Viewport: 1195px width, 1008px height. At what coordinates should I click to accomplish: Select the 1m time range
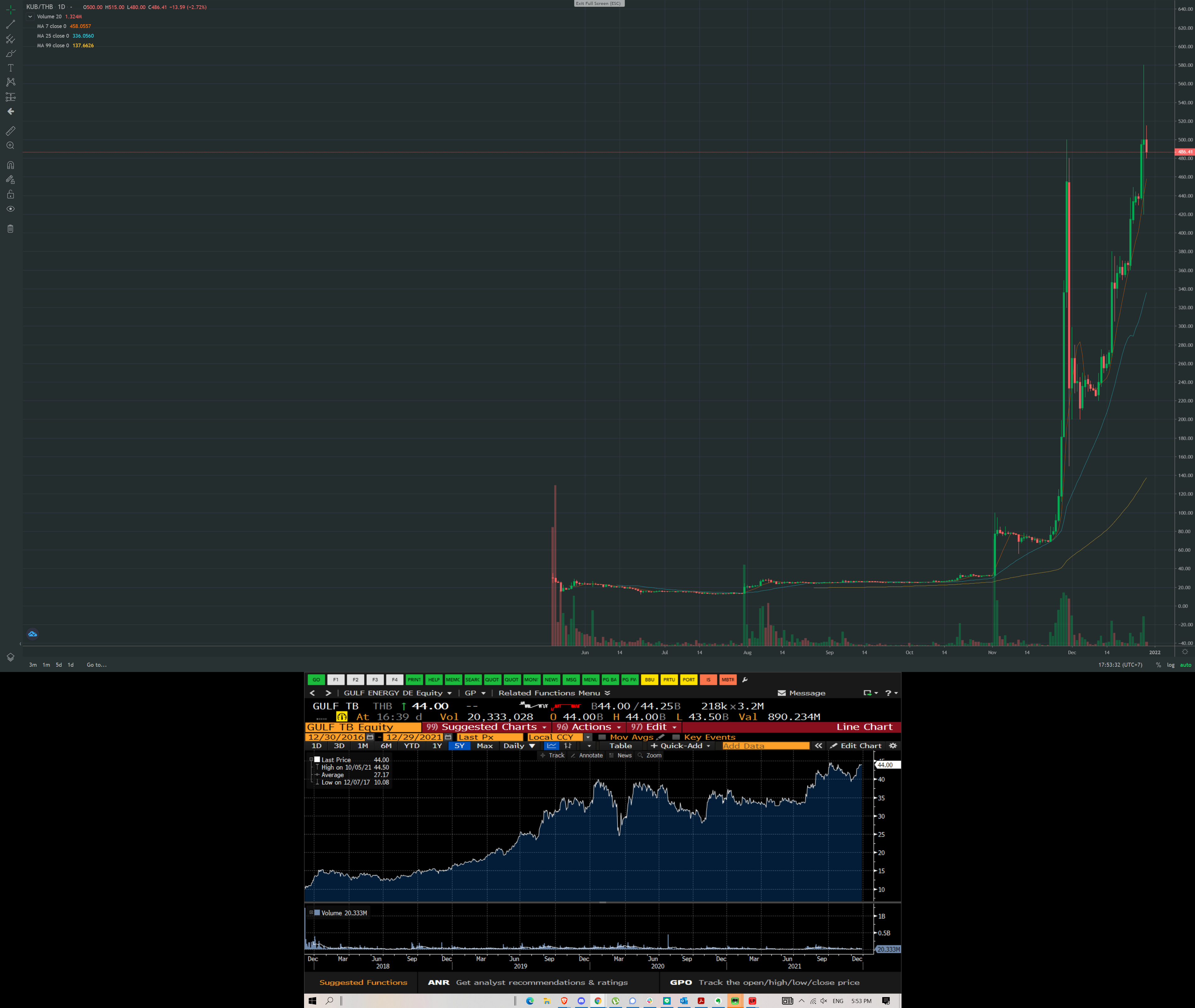coord(46,665)
